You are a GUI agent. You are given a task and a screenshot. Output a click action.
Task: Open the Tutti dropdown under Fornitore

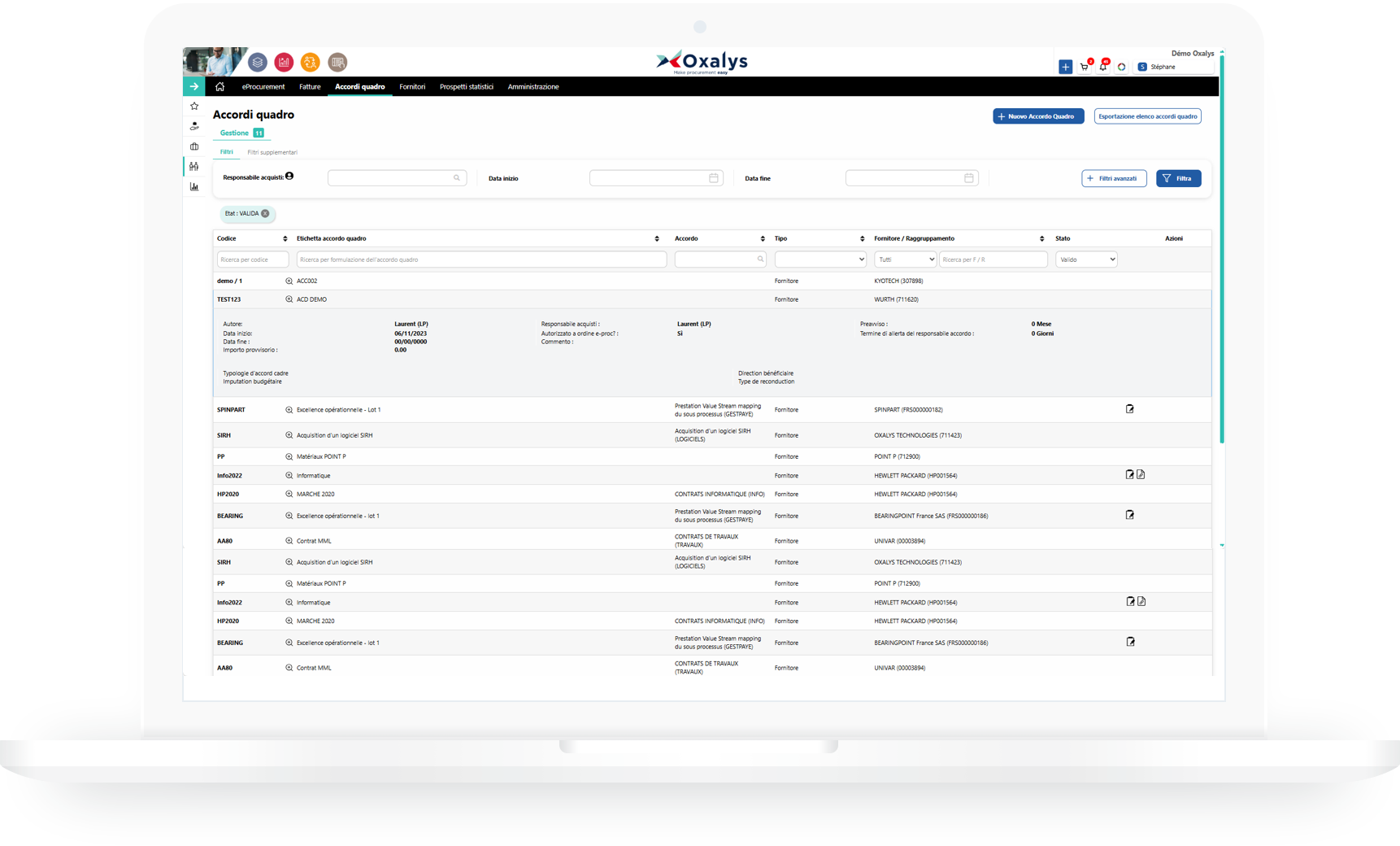pyautogui.click(x=905, y=259)
